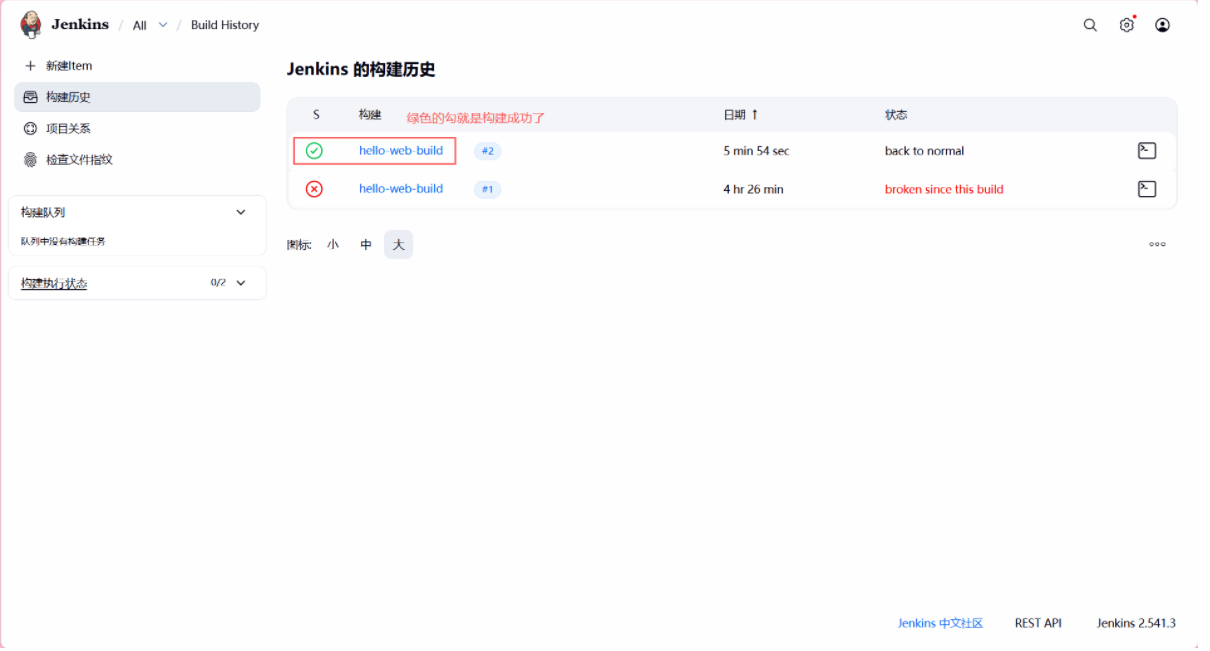1210x651 pixels.
Task: Click broken since this build status
Action: [944, 189]
